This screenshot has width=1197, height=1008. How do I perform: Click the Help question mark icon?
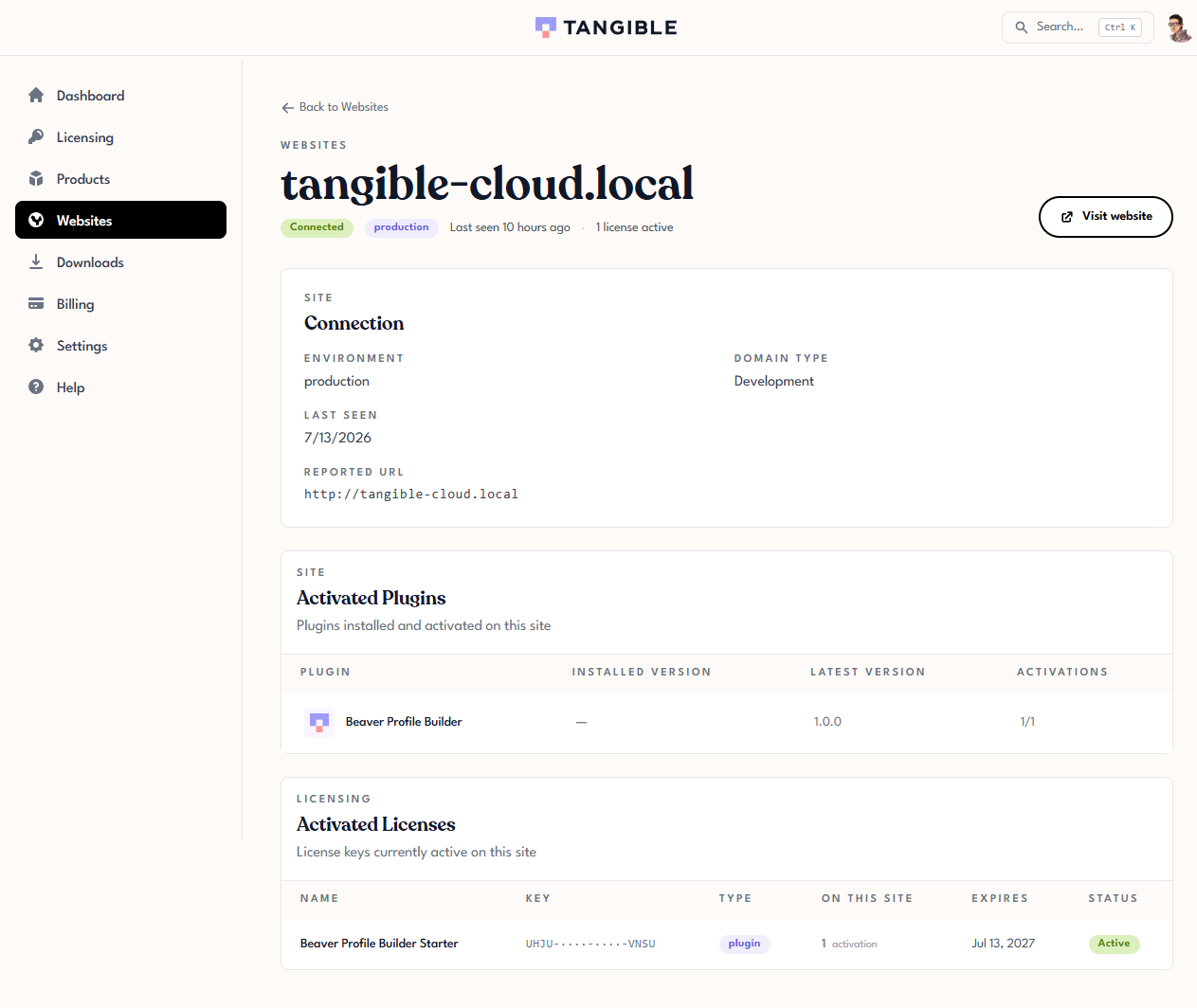36,387
